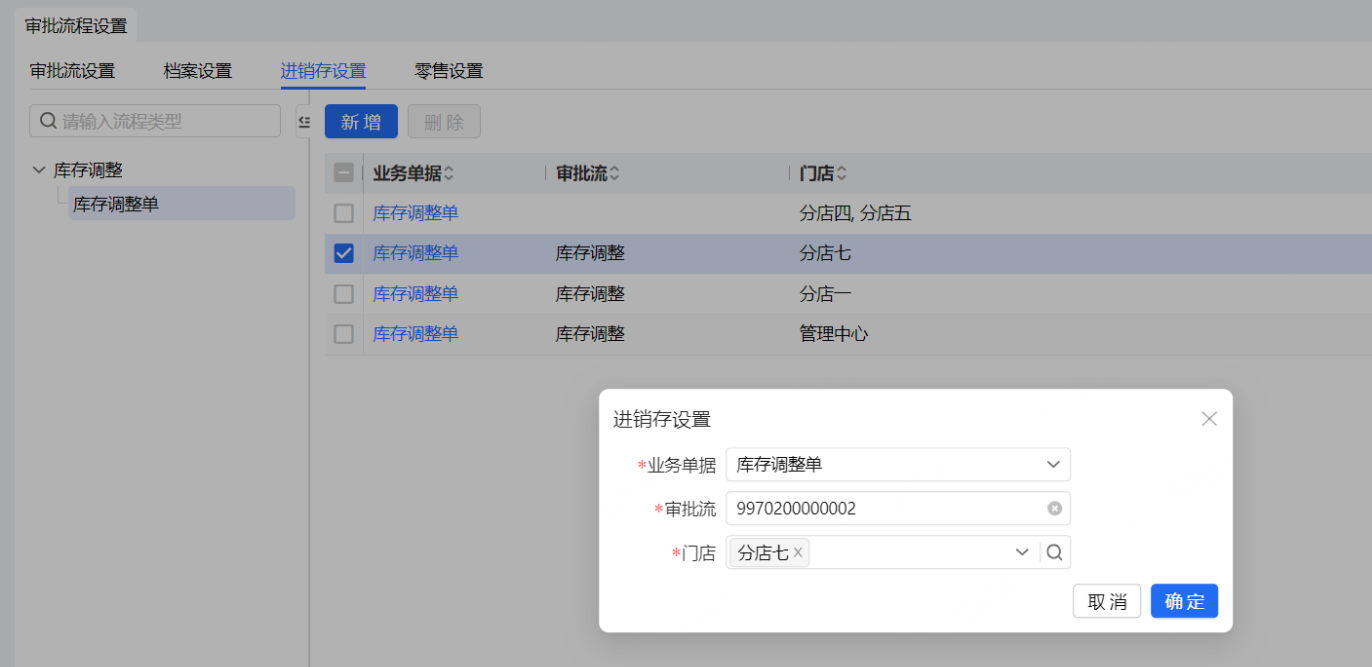The width and height of the screenshot is (1372, 667).
Task: Select 库存调整单 in the left tree
Action: pos(116,204)
